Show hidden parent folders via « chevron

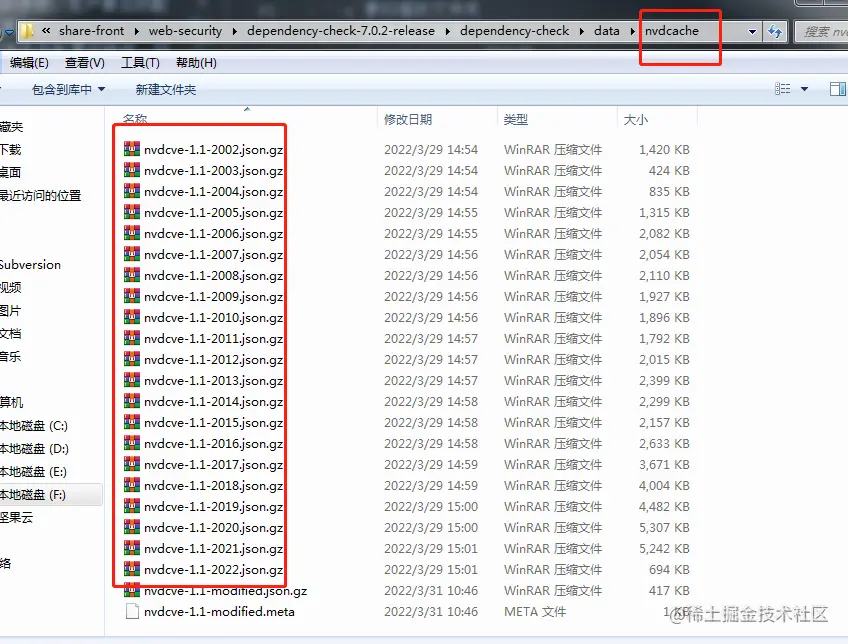(x=47, y=31)
